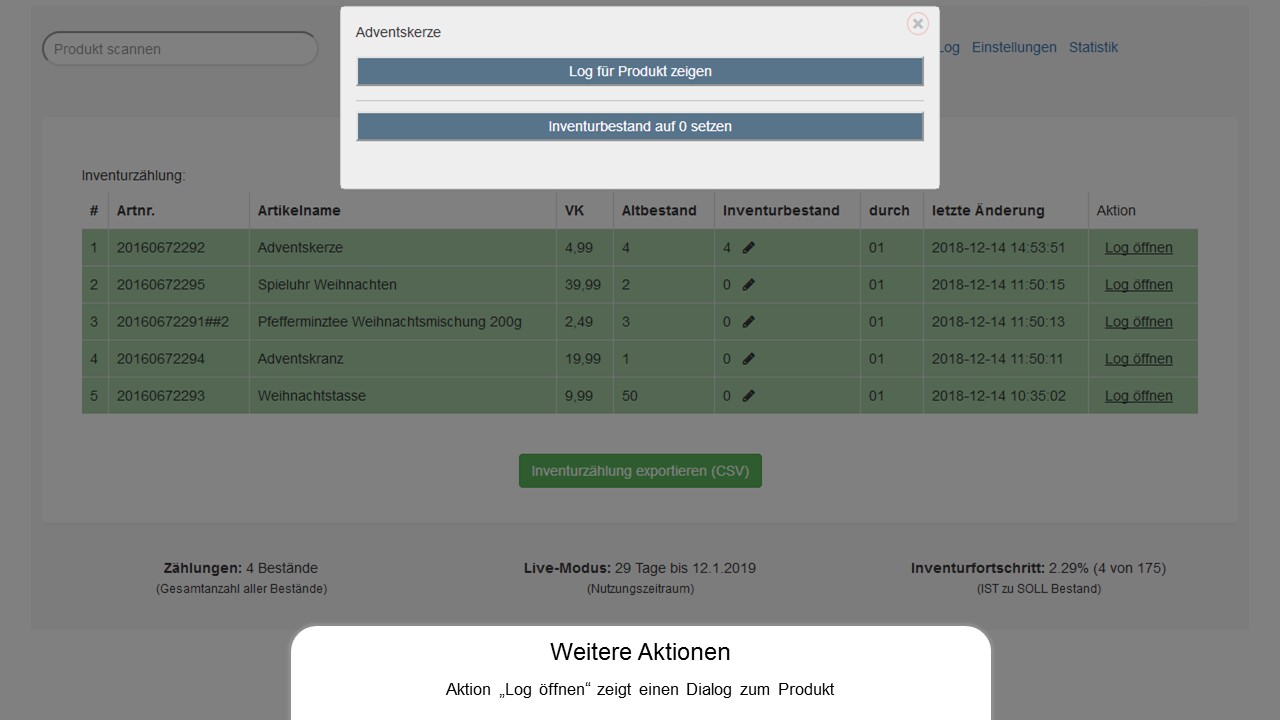Click 'Log für Produkt zeigen' button
1280x720 pixels.
point(640,72)
